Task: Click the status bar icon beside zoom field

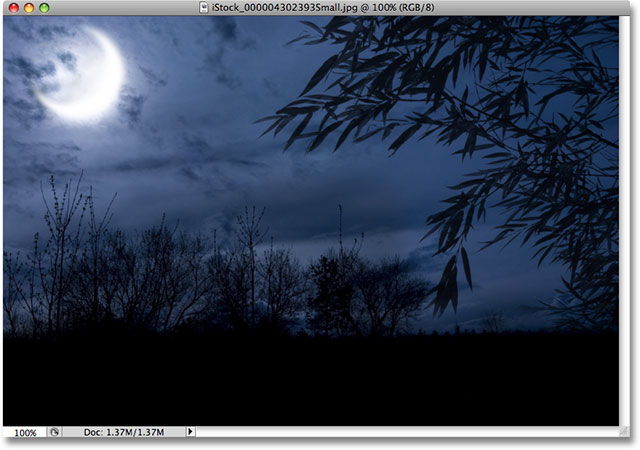Action: pos(55,432)
